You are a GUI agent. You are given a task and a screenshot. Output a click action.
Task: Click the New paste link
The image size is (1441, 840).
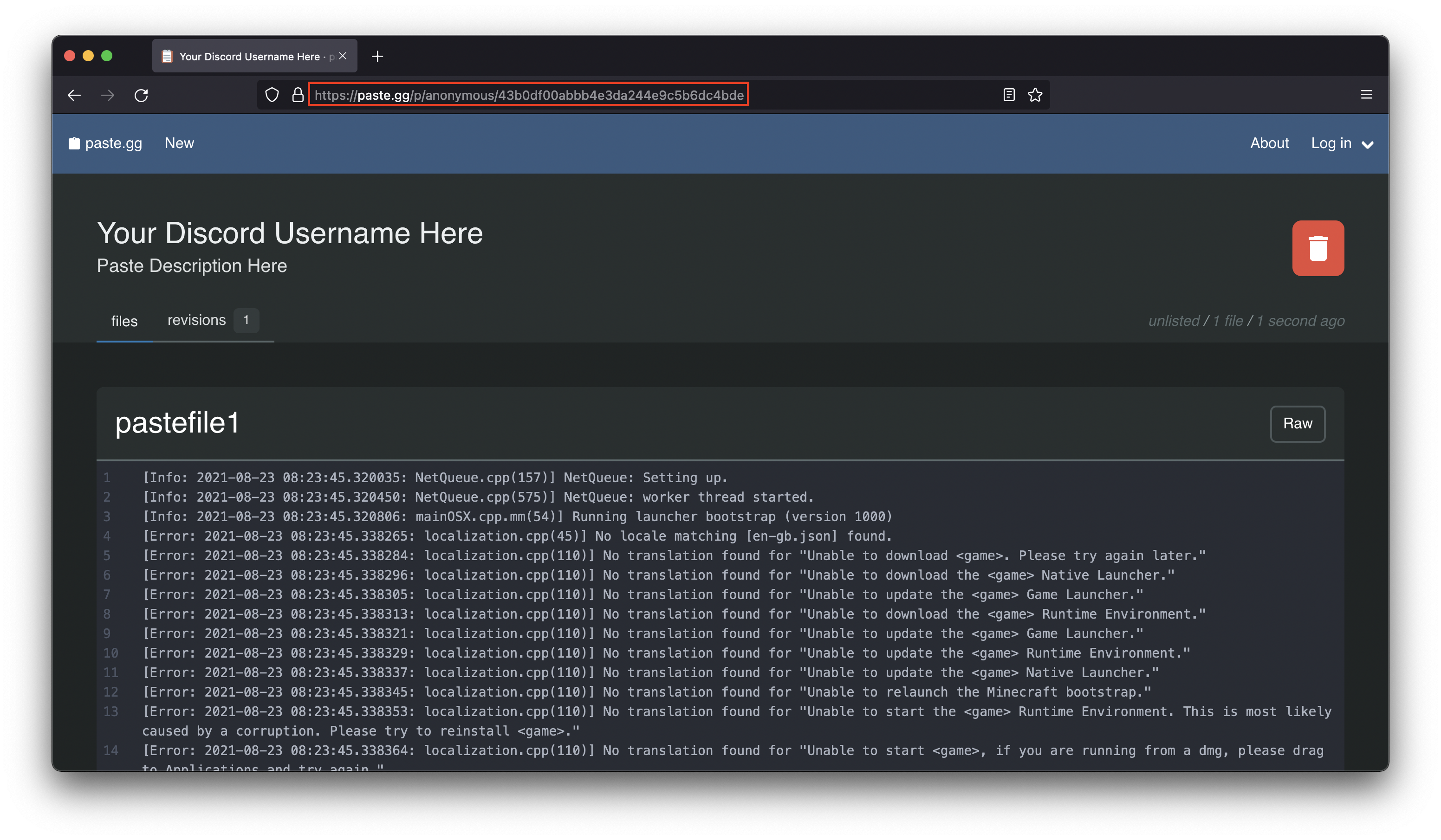tap(180, 143)
